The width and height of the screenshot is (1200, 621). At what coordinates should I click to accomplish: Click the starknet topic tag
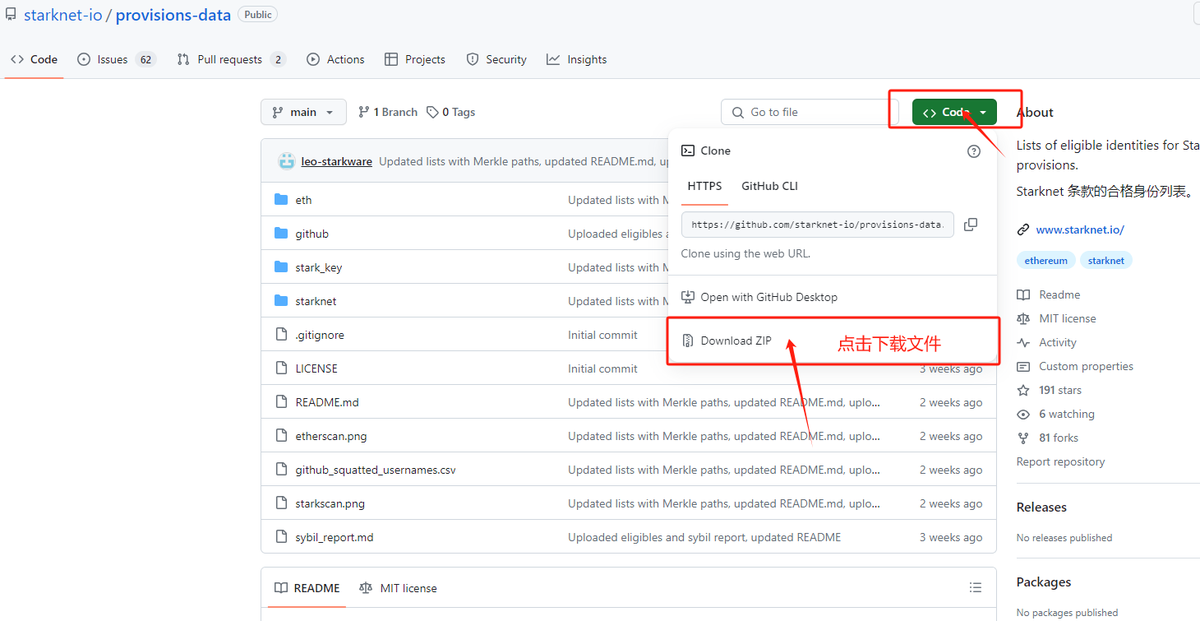1106,261
